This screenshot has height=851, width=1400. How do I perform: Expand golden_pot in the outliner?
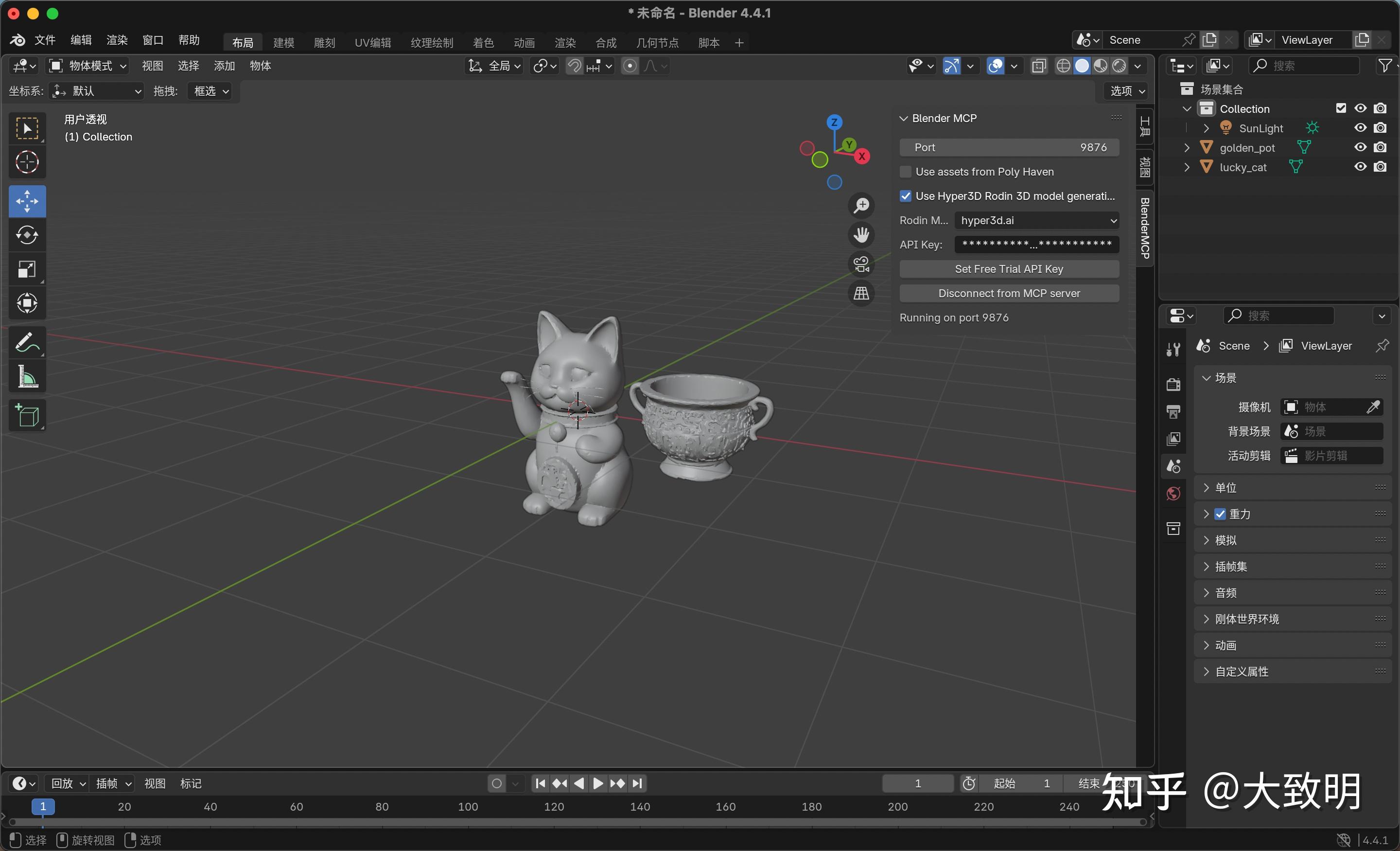tap(1187, 147)
